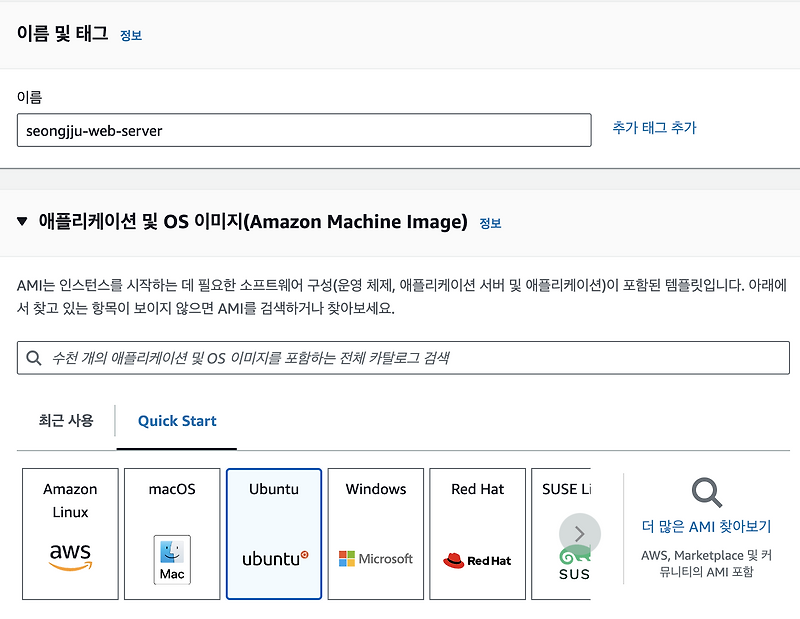Click the seongjju-web-server name value
The width and height of the screenshot is (800, 619).
[100, 130]
